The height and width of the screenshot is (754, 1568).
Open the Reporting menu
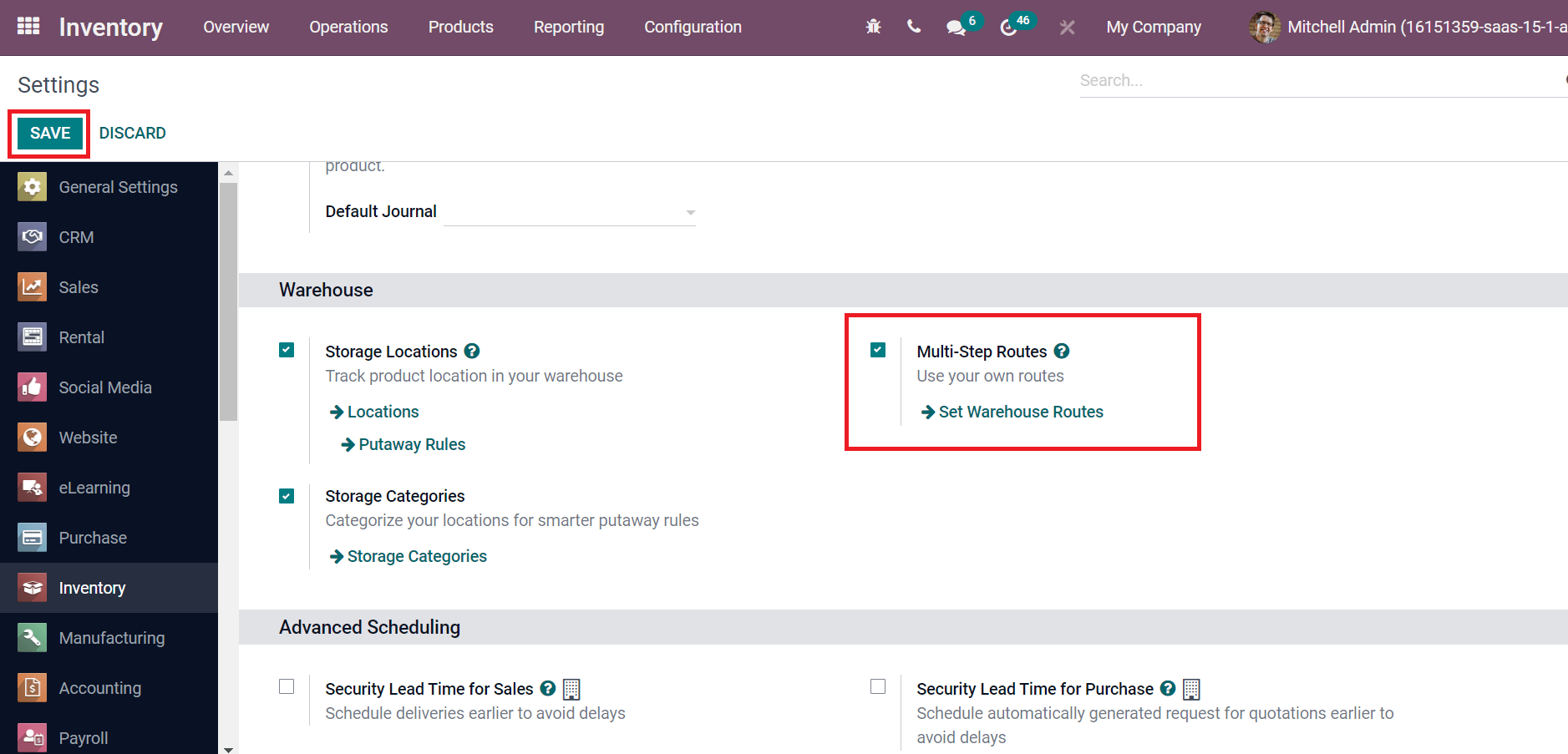pyautogui.click(x=569, y=27)
